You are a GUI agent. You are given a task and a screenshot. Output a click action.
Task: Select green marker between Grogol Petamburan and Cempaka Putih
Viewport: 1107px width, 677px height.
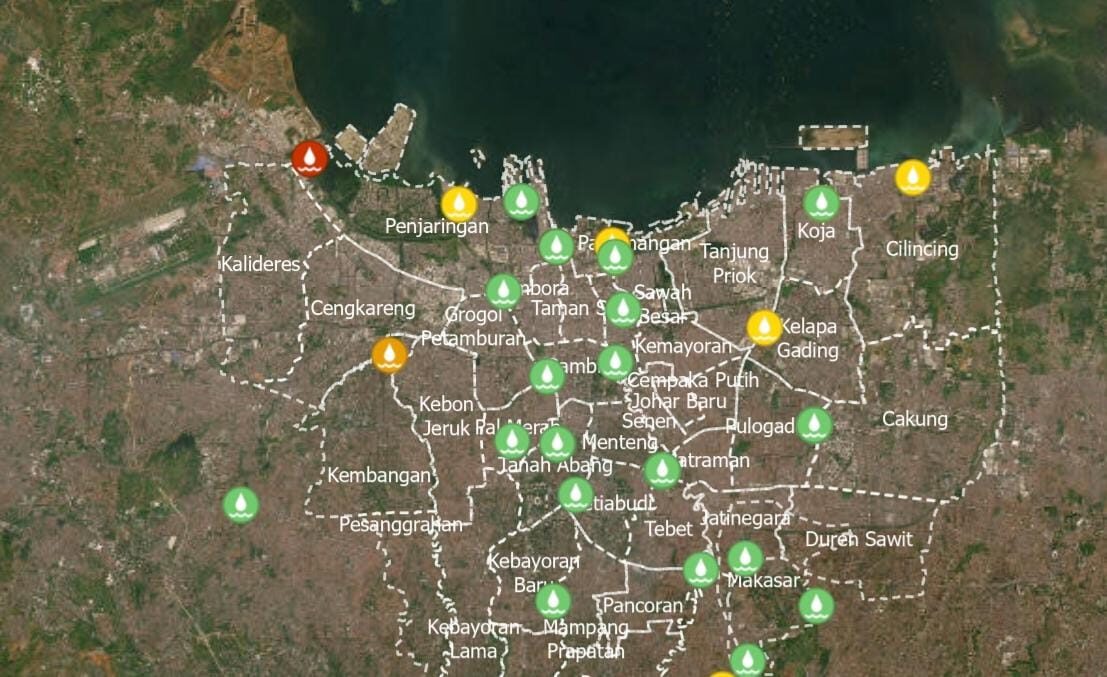547,376
